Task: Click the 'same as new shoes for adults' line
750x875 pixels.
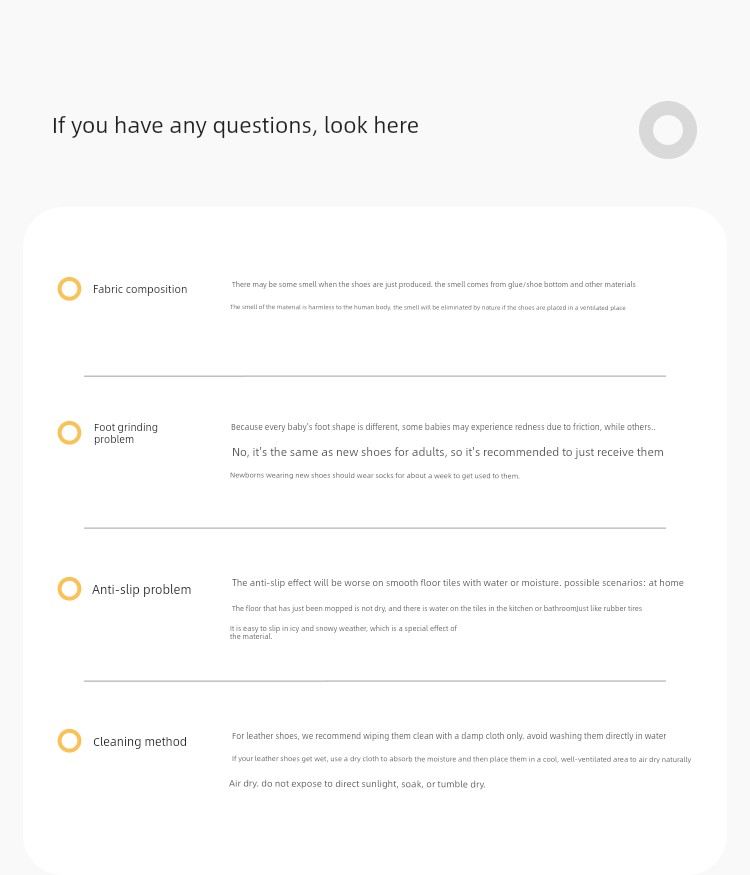Action: tap(448, 452)
